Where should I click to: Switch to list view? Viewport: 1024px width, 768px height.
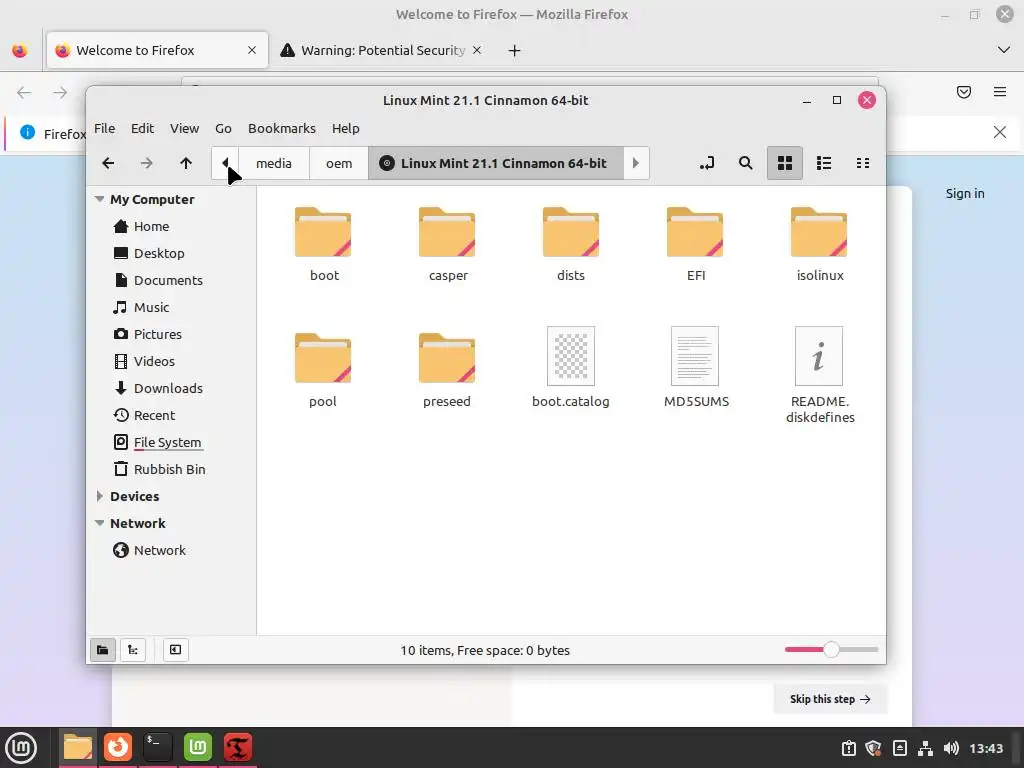tap(824, 163)
